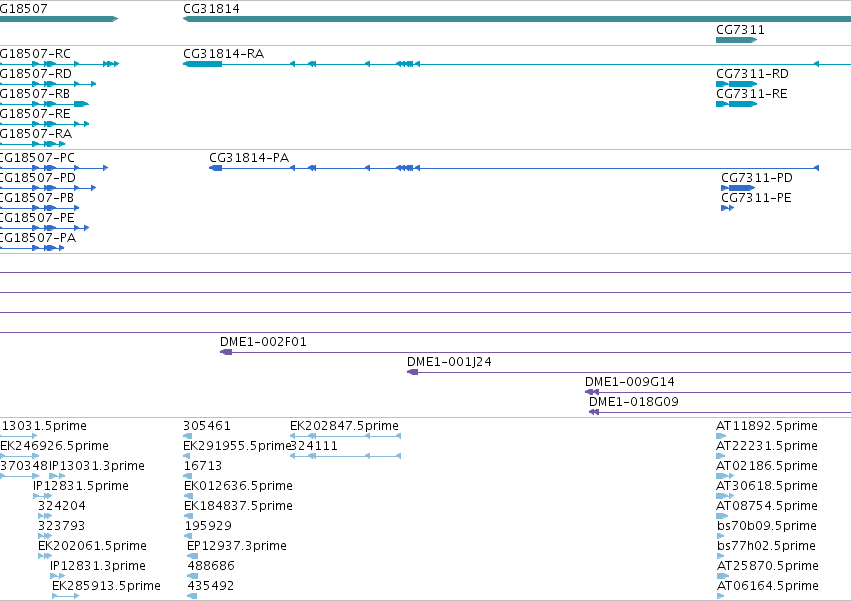Screen dimensions: 851x601
Task: Click the 324111 EST label
Action: coord(314,446)
